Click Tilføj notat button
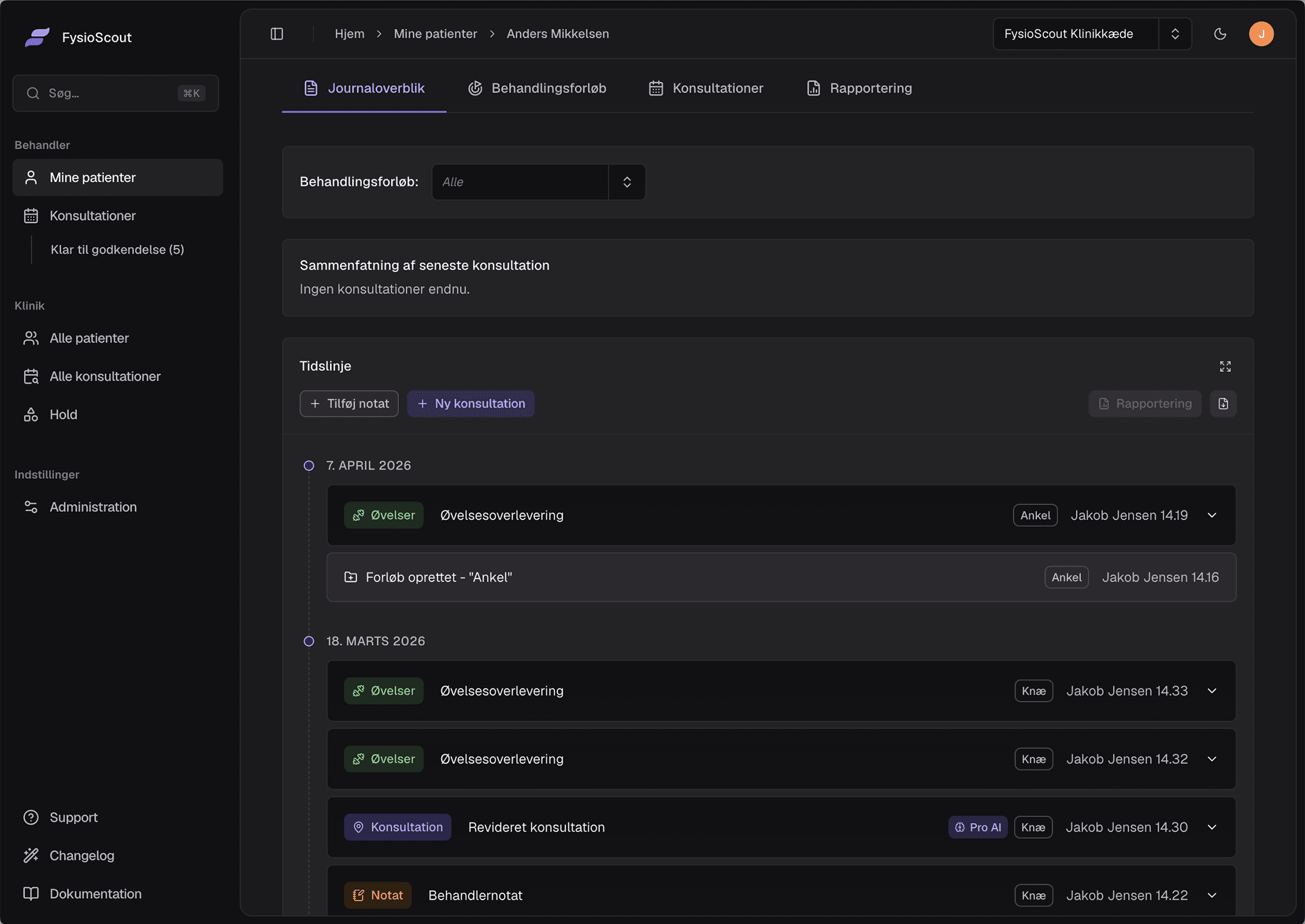1305x924 pixels. tap(349, 404)
